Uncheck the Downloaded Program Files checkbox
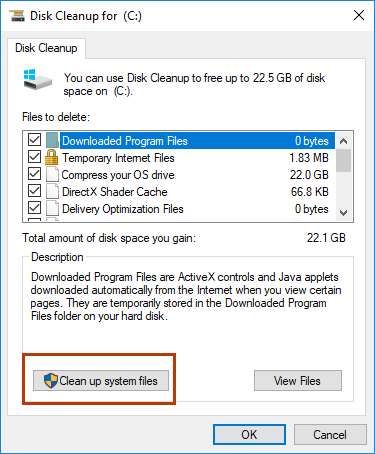 point(34,140)
